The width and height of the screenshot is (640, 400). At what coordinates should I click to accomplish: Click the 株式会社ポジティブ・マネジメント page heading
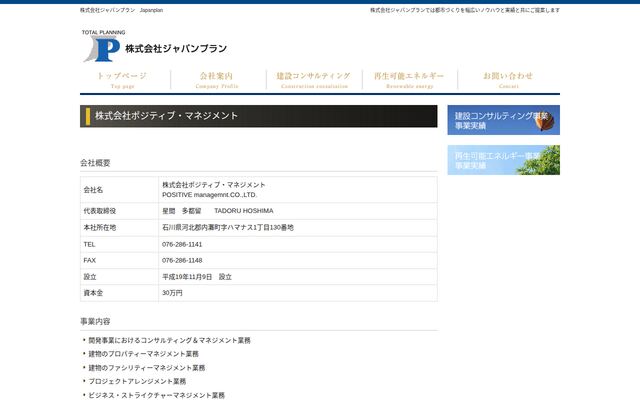pyautogui.click(x=166, y=116)
